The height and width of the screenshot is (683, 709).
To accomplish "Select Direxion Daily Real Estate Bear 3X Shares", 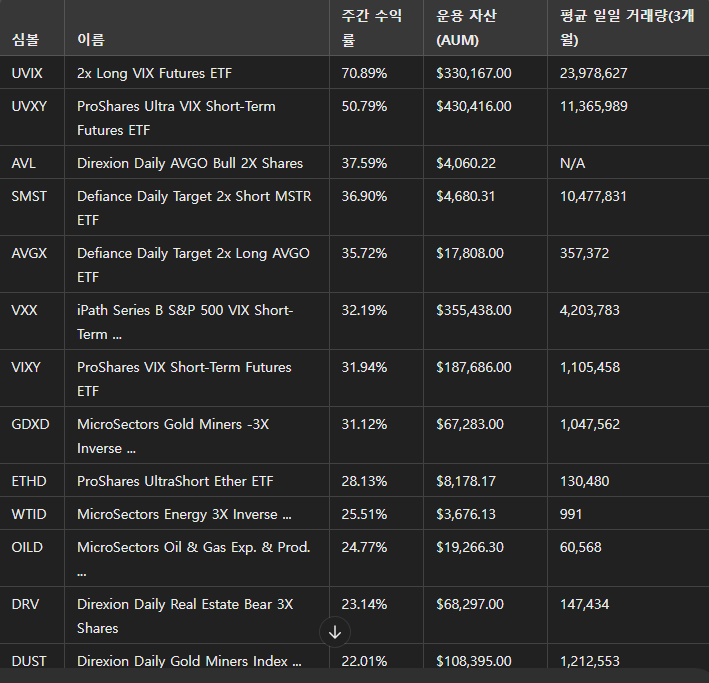I will 185,616.
